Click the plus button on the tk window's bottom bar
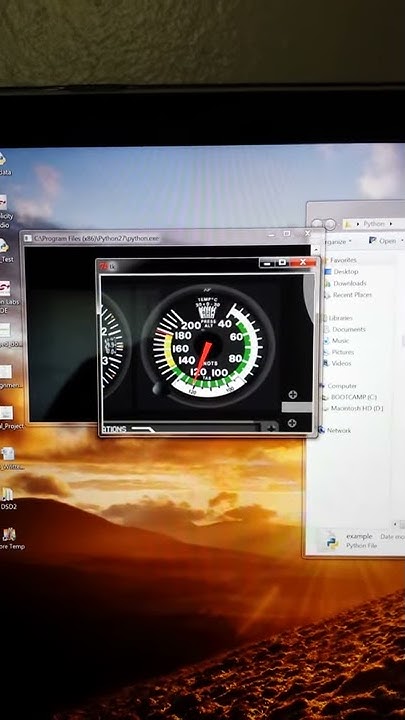This screenshot has width=405, height=720. coord(271,428)
